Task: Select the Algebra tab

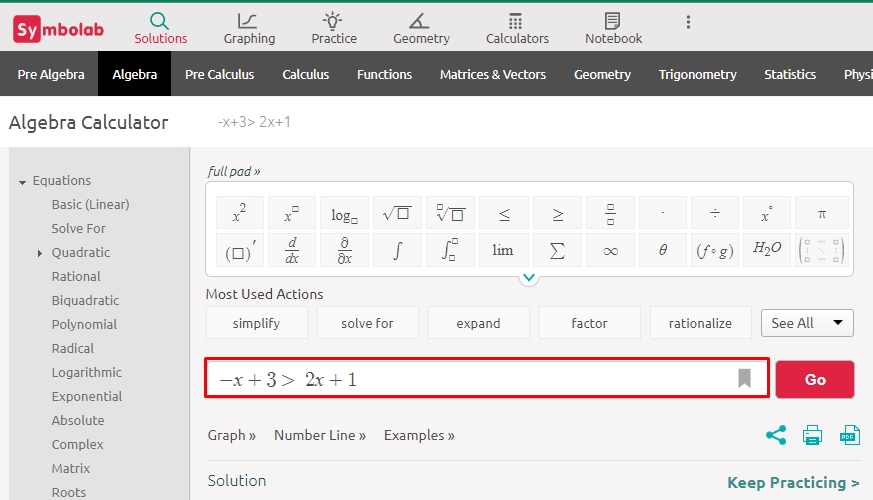Action: pyautogui.click(x=135, y=74)
